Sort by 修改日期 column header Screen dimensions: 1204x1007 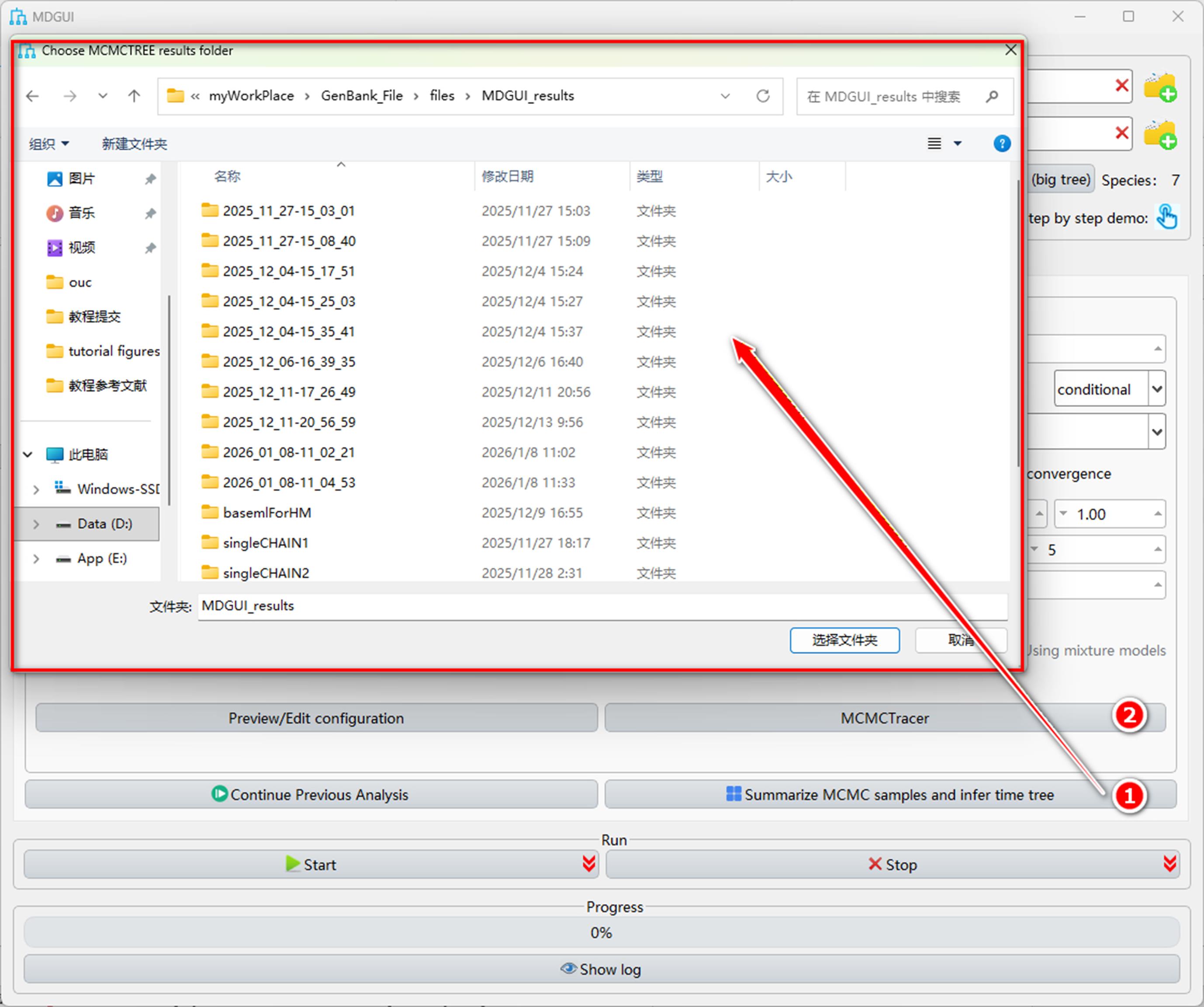507,176
